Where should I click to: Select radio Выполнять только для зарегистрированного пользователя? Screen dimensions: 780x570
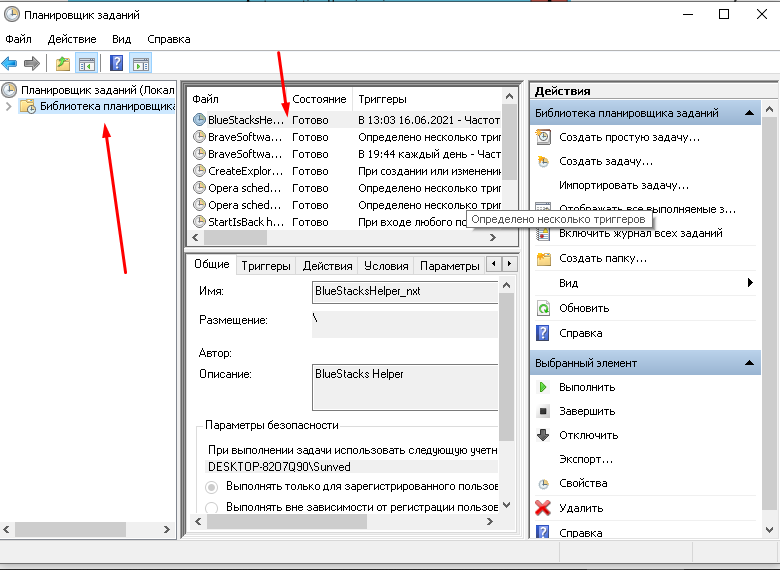211,487
